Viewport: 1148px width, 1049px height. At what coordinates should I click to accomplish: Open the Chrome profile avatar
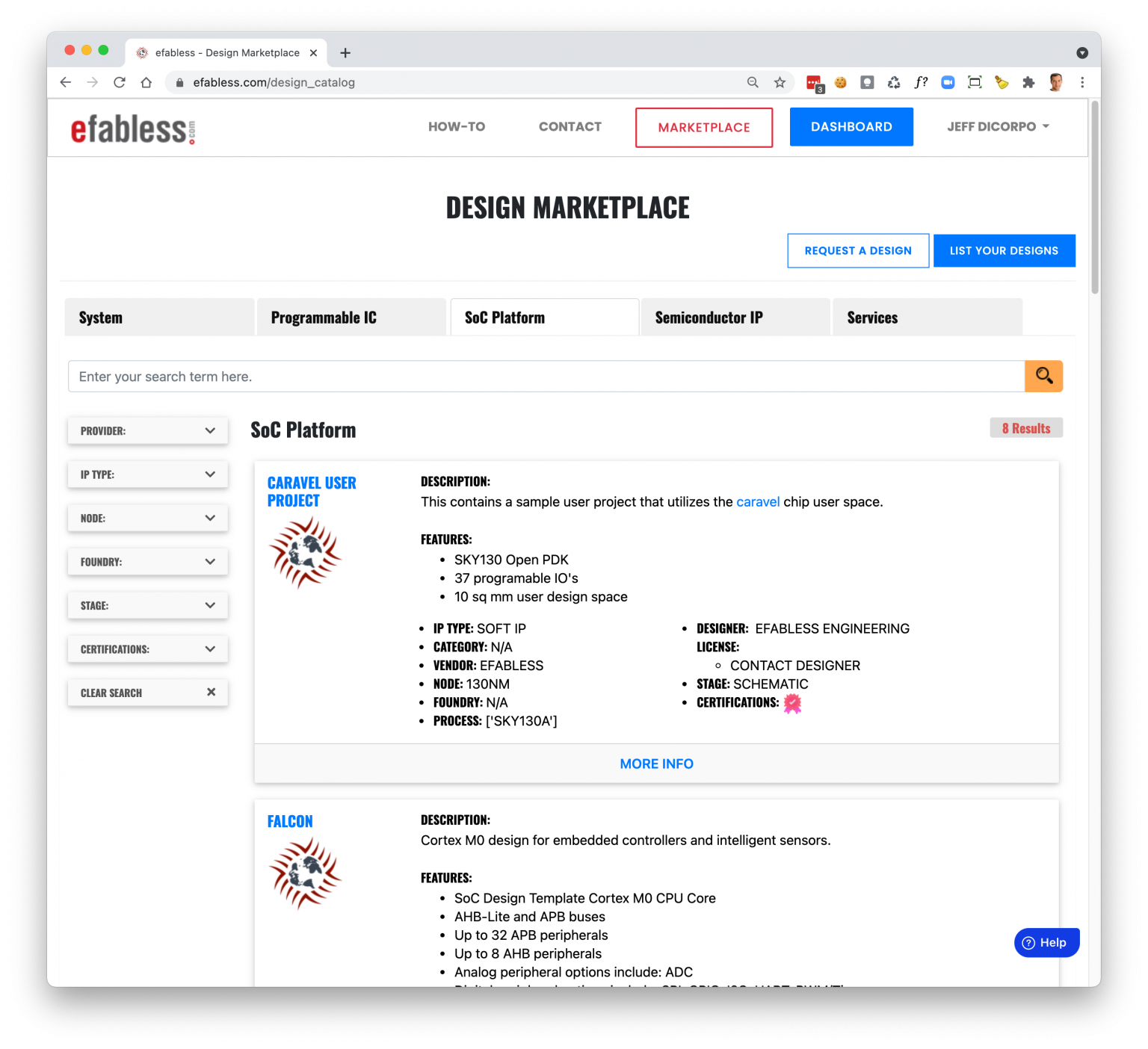point(1055,82)
